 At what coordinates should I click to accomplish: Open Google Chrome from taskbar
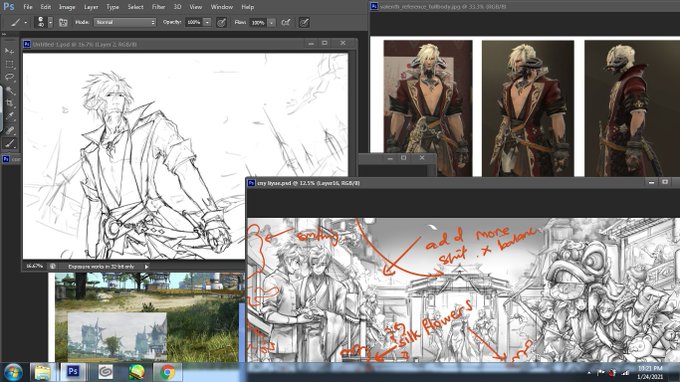click(x=168, y=372)
